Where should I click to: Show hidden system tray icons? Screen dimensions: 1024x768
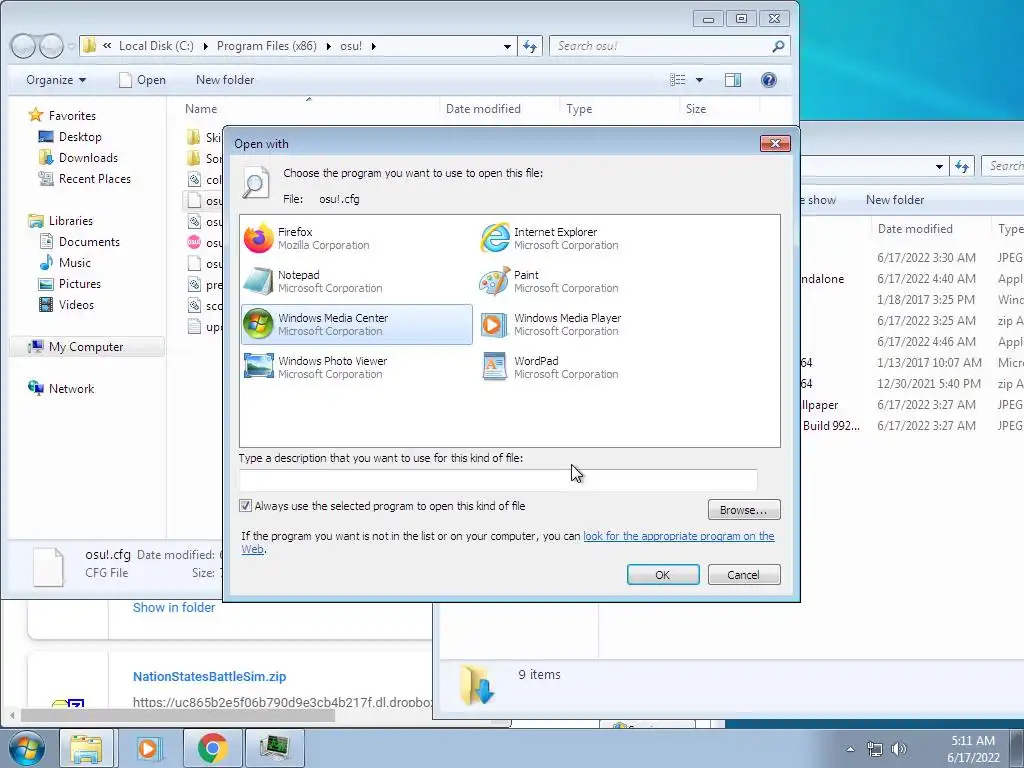[850, 749]
